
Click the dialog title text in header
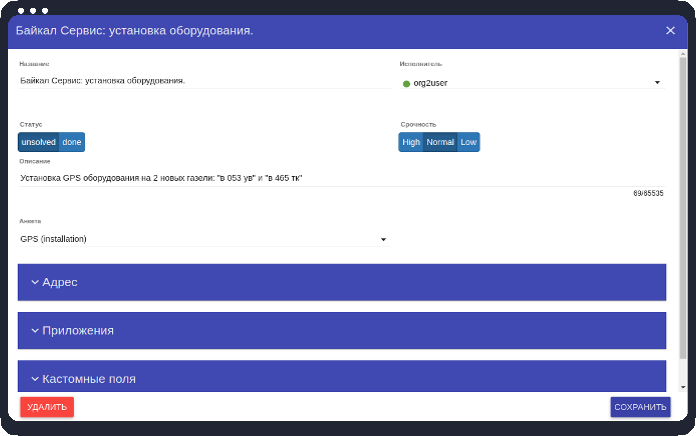pyautogui.click(x=134, y=31)
